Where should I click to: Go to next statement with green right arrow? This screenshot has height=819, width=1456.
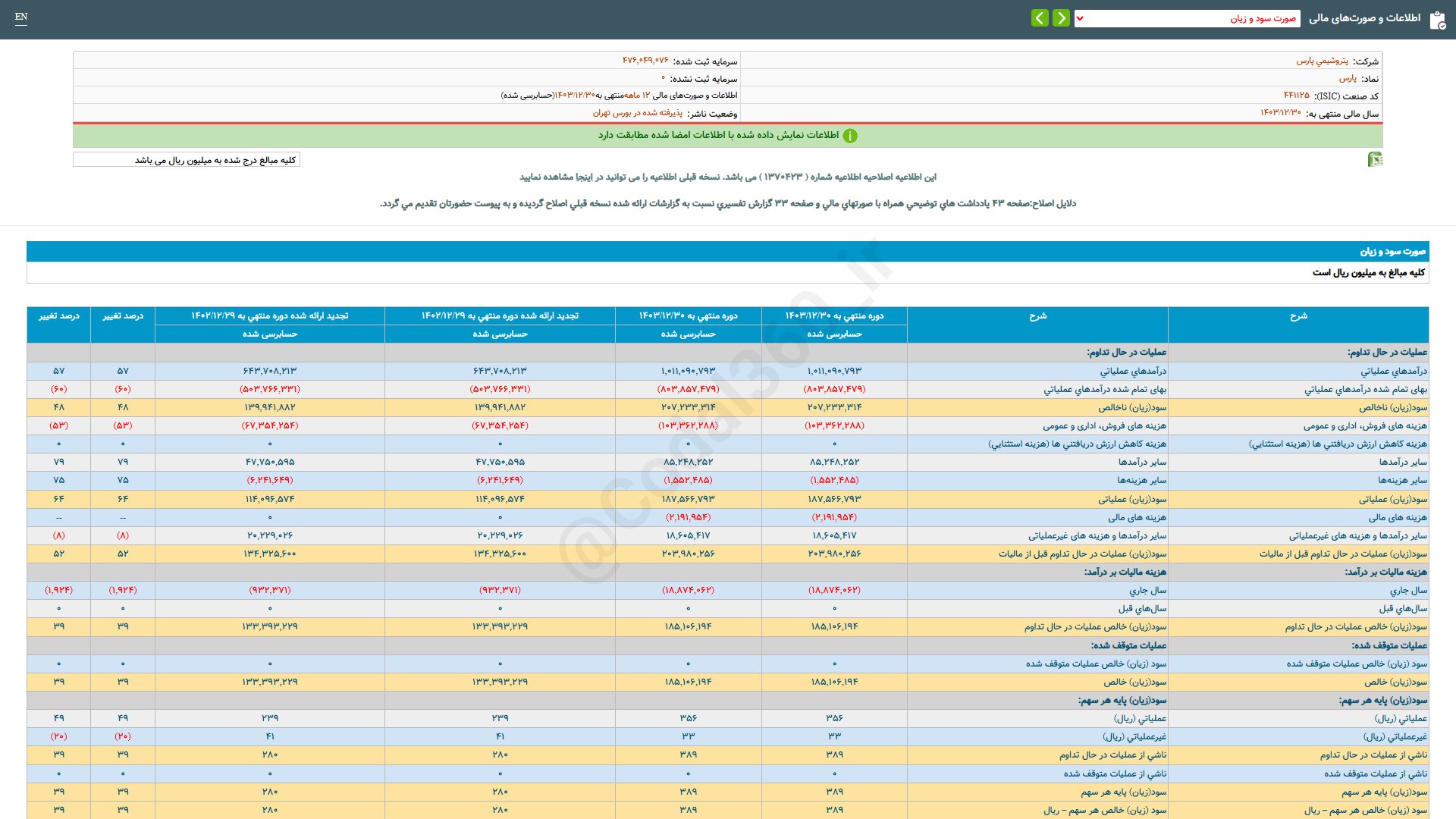pos(1061,17)
